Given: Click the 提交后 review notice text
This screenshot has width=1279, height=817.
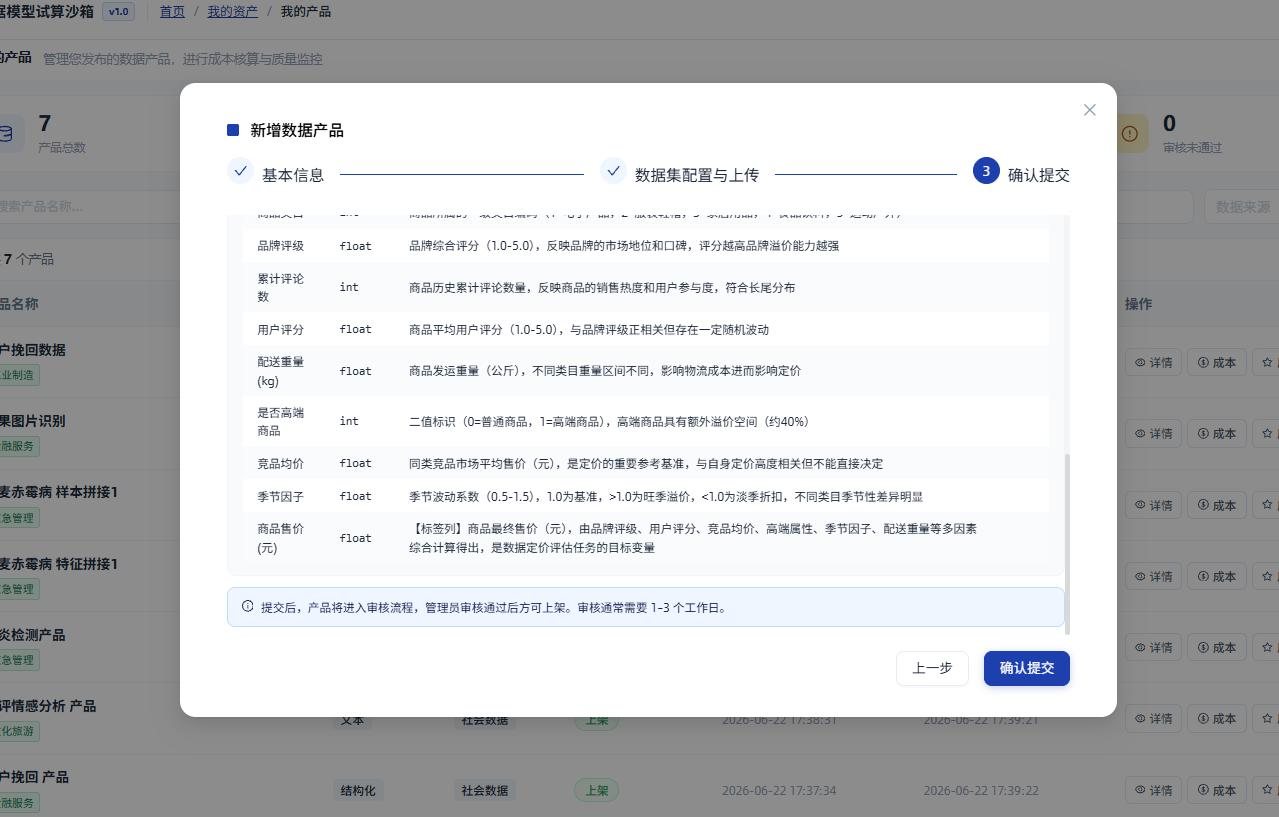Looking at the screenshot, I should click(x=494, y=607).
